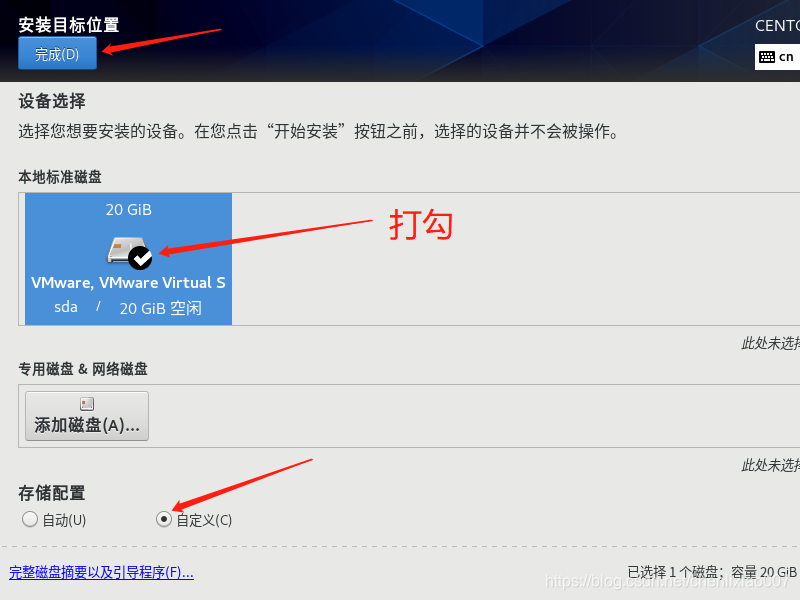Select the hard drive icon of sda
The height and width of the screenshot is (600, 800).
point(125,250)
